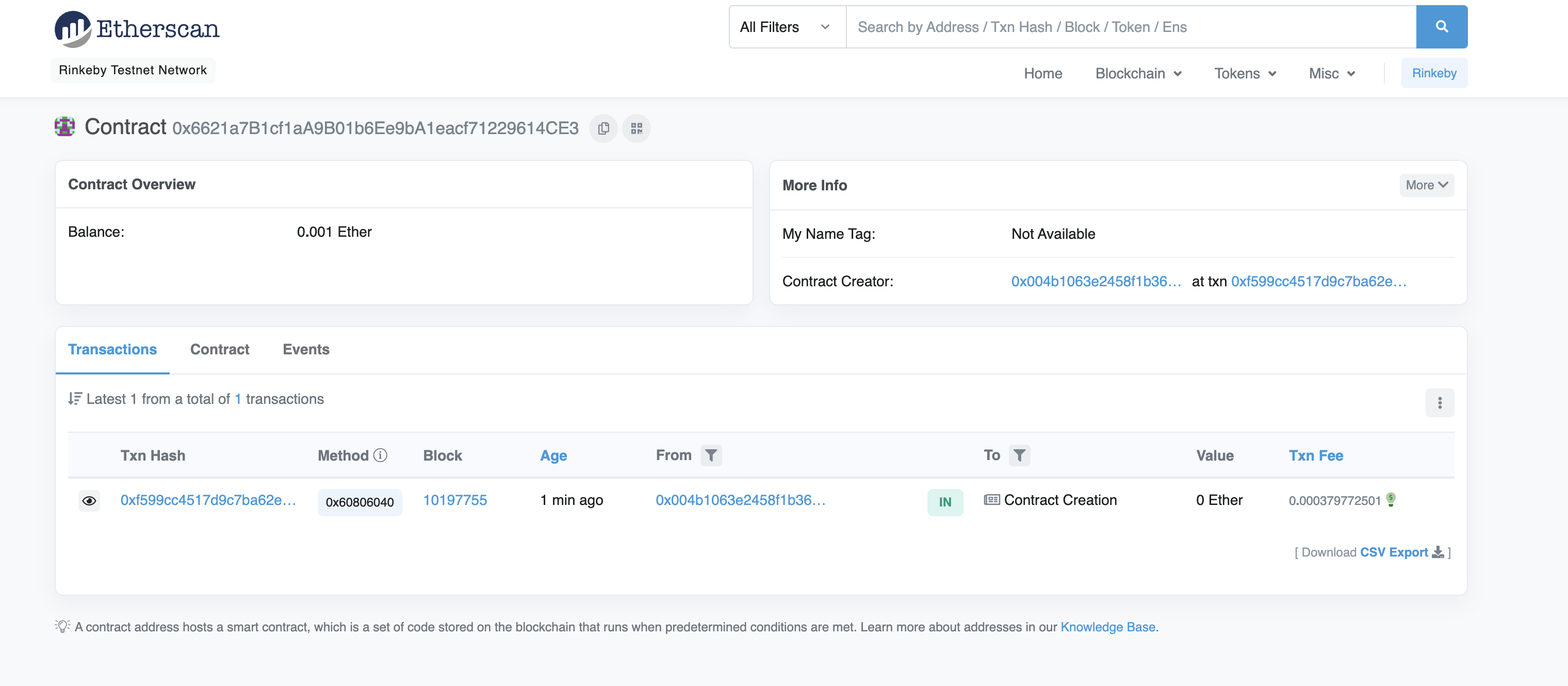The image size is (1568, 686).
Task: Open the All Filters dropdown
Action: pos(787,27)
